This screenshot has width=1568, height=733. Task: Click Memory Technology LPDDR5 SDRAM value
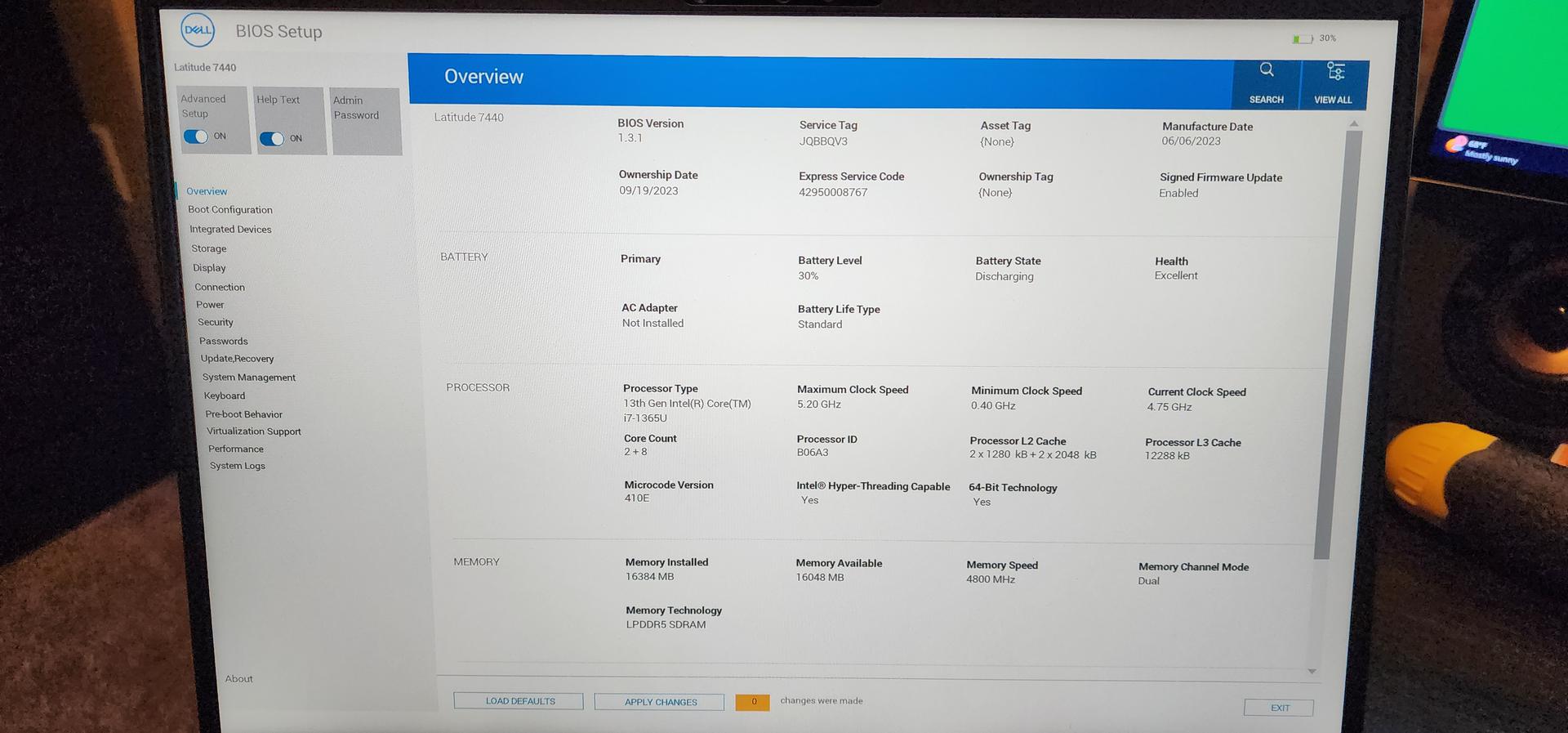click(x=666, y=624)
